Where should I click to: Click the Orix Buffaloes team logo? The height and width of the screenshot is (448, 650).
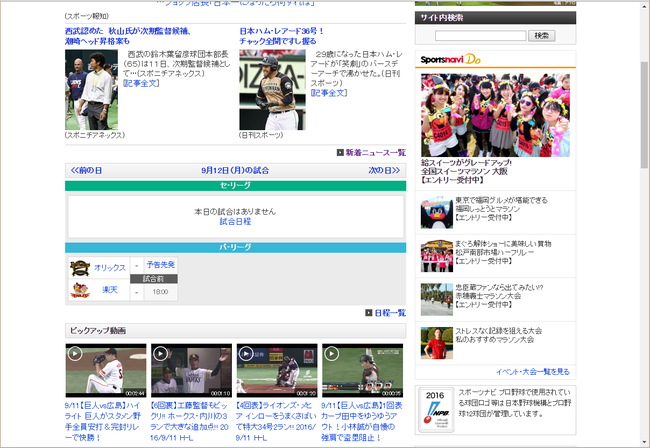tap(80, 268)
